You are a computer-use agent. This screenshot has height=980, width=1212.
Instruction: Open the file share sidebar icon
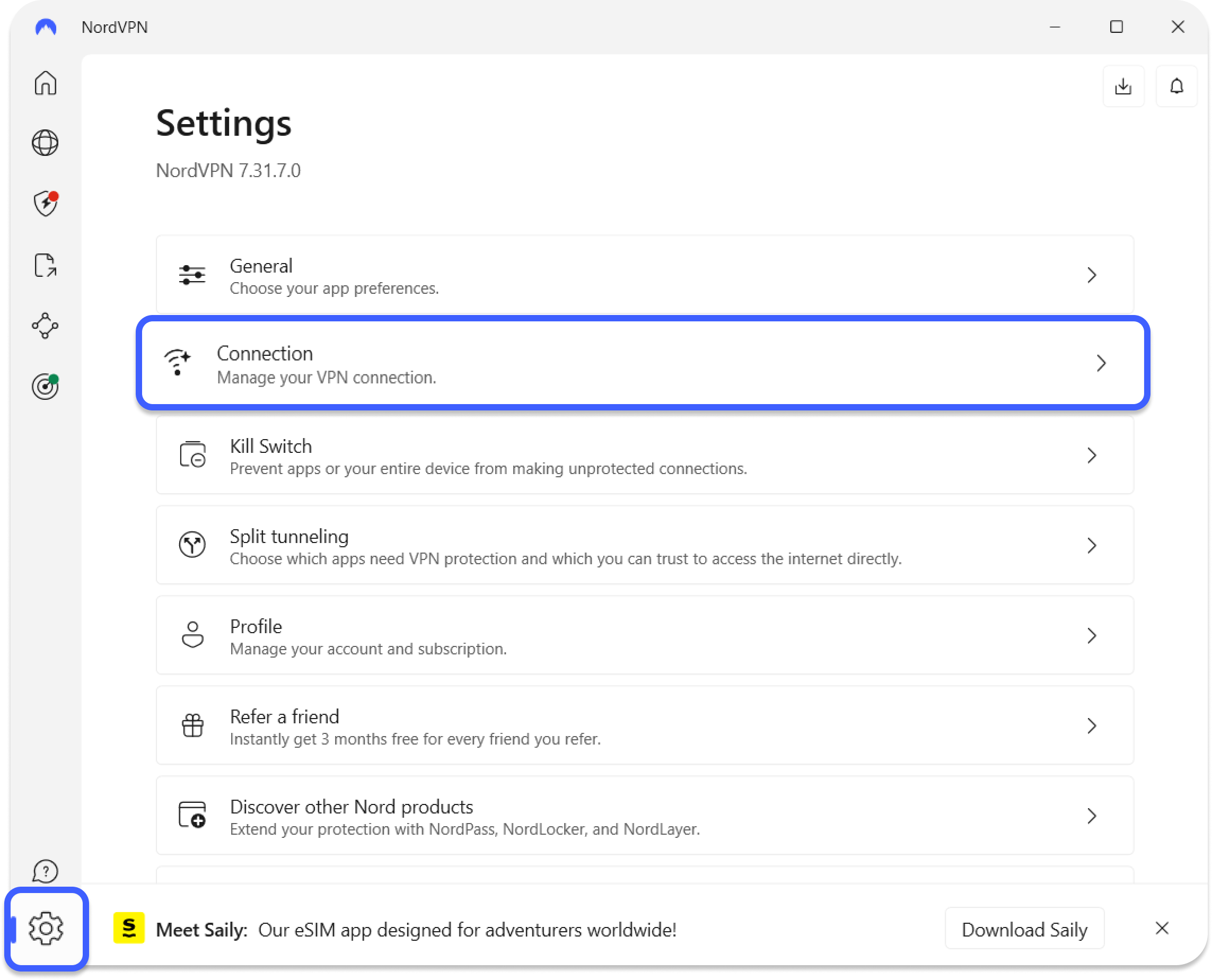pyautogui.click(x=45, y=265)
